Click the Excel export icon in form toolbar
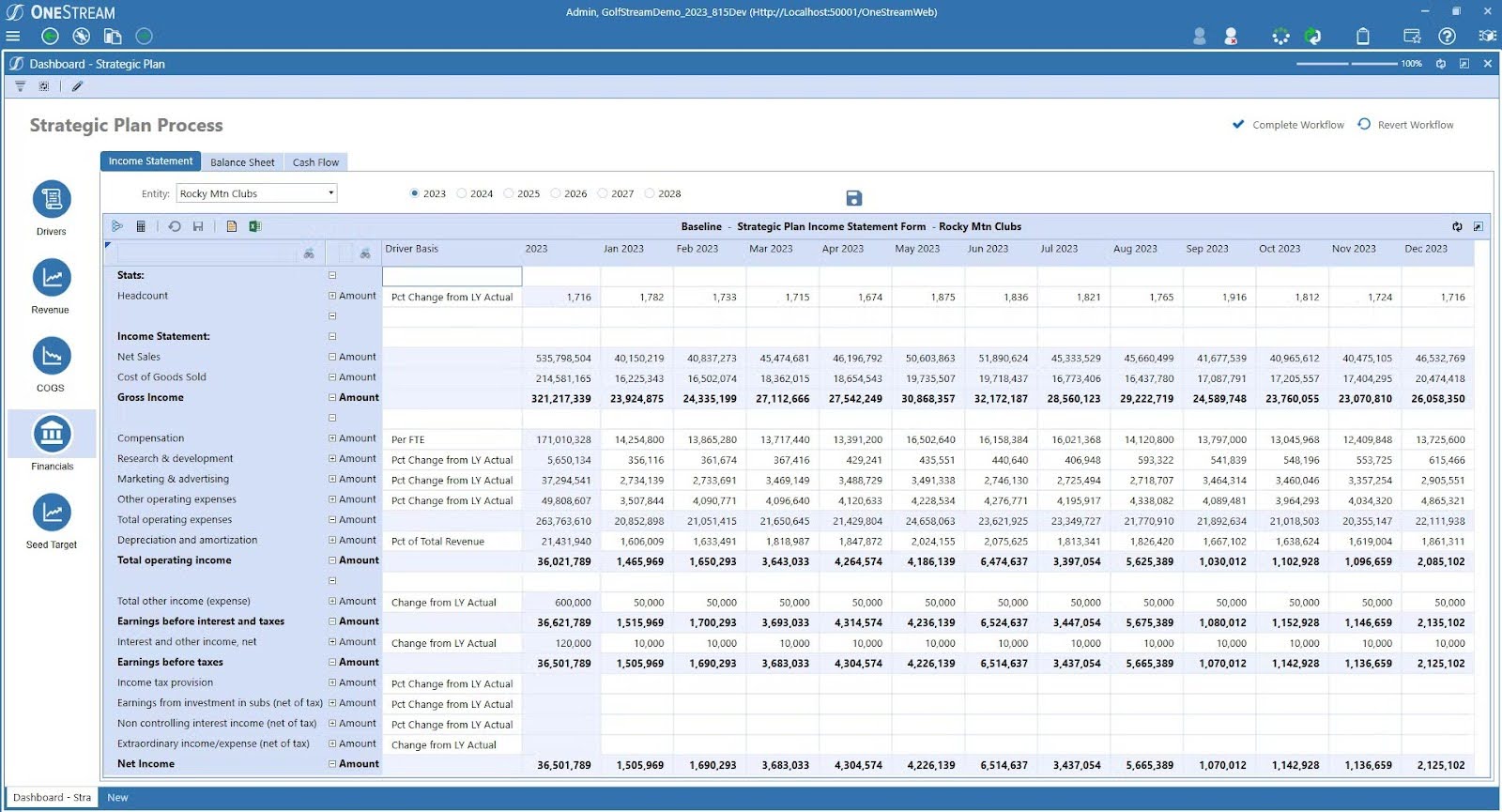 point(254,226)
